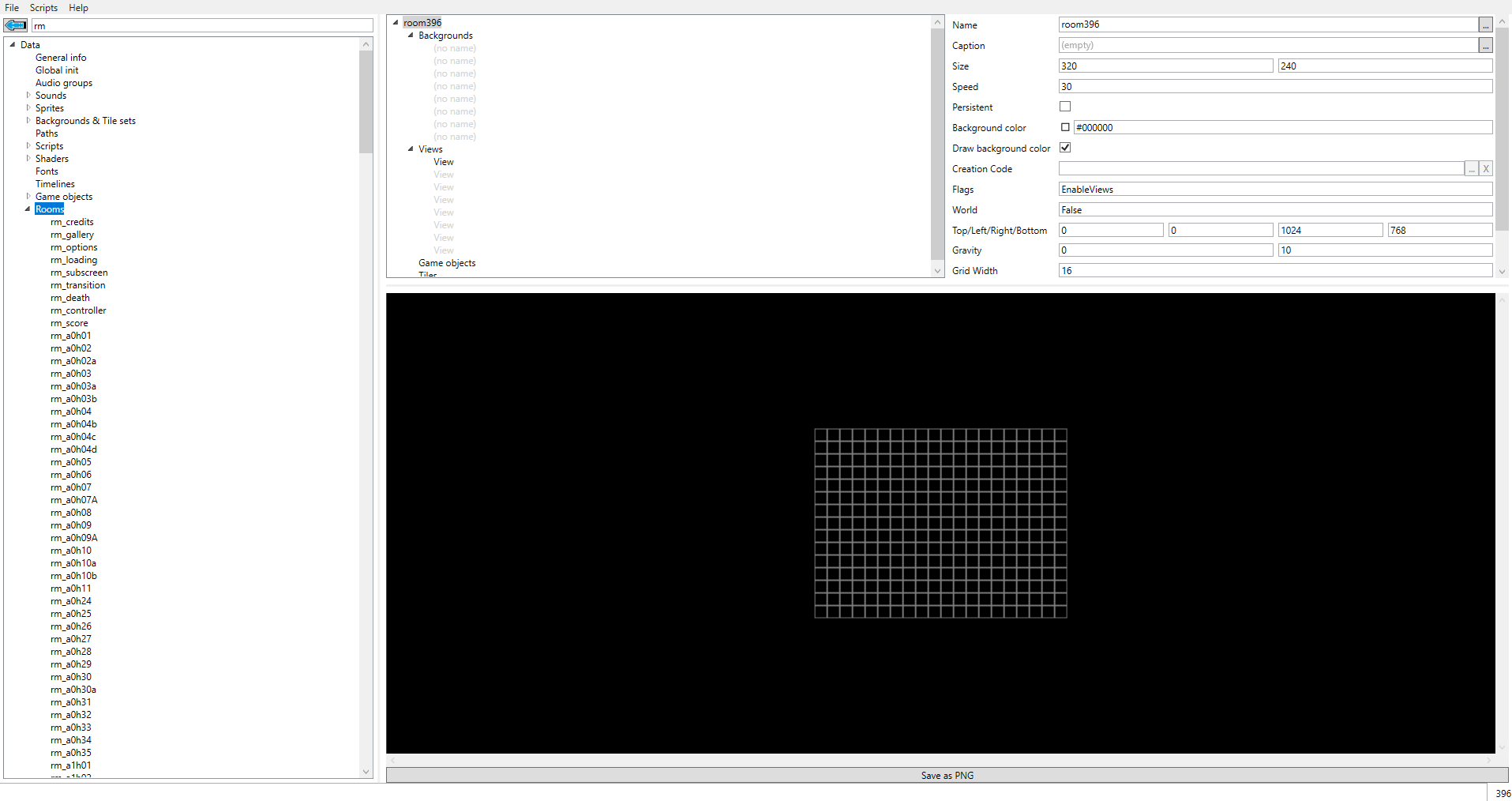
Task: Collapse the Views node in the room tree
Action: tap(411, 149)
